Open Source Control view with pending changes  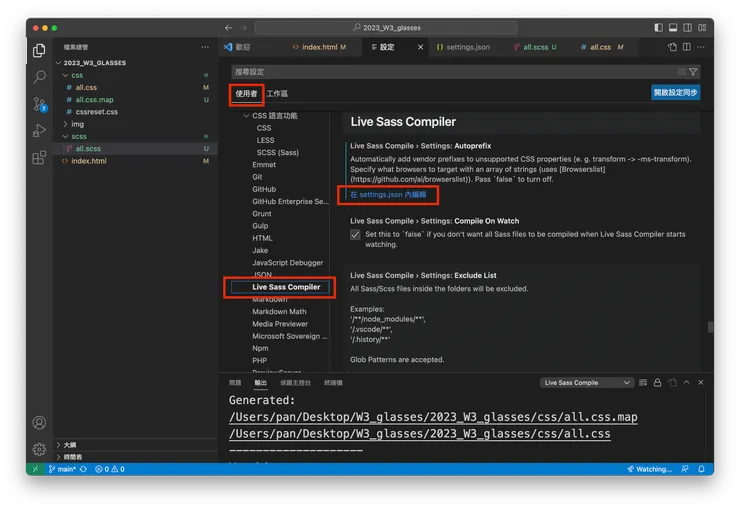[x=39, y=104]
